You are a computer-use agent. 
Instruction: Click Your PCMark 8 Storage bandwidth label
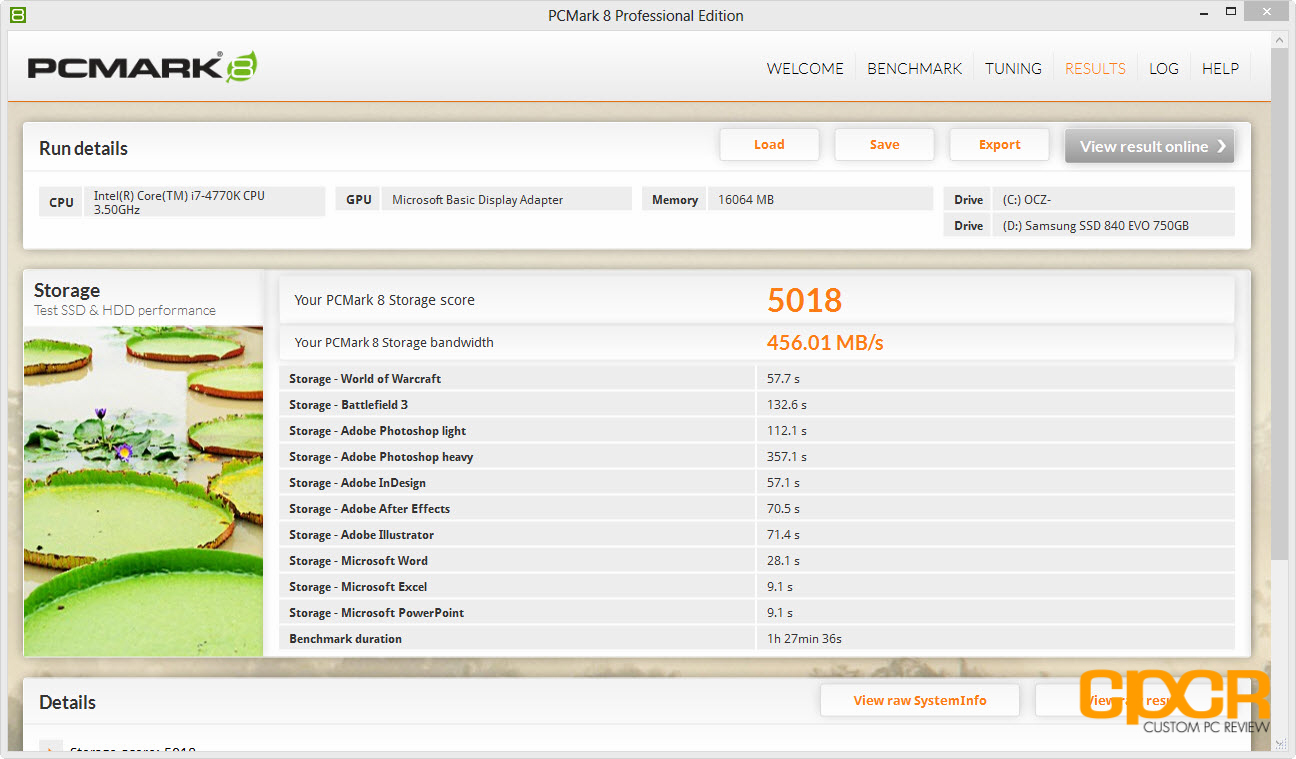pos(394,342)
